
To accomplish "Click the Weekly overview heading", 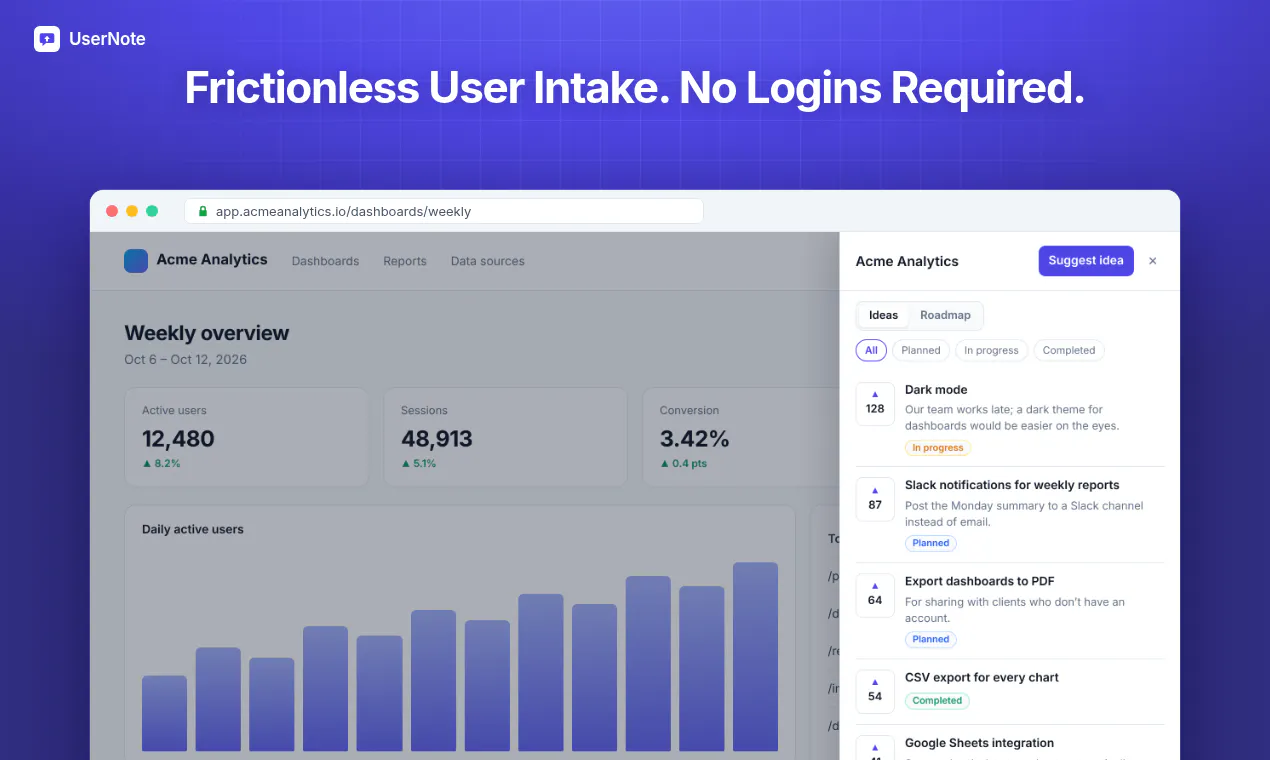I will 207,333.
